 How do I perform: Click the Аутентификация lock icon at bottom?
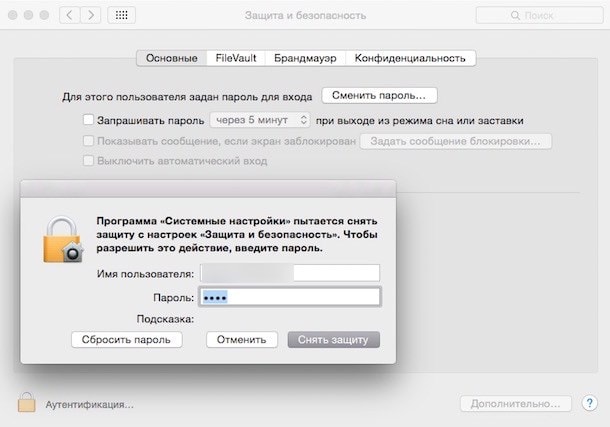[x=26, y=402]
